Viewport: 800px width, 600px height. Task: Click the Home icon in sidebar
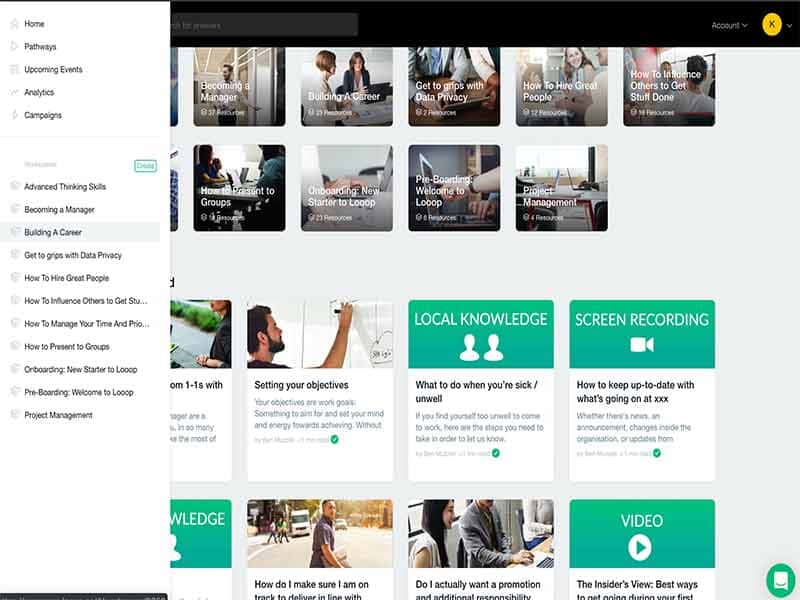pyautogui.click(x=14, y=23)
